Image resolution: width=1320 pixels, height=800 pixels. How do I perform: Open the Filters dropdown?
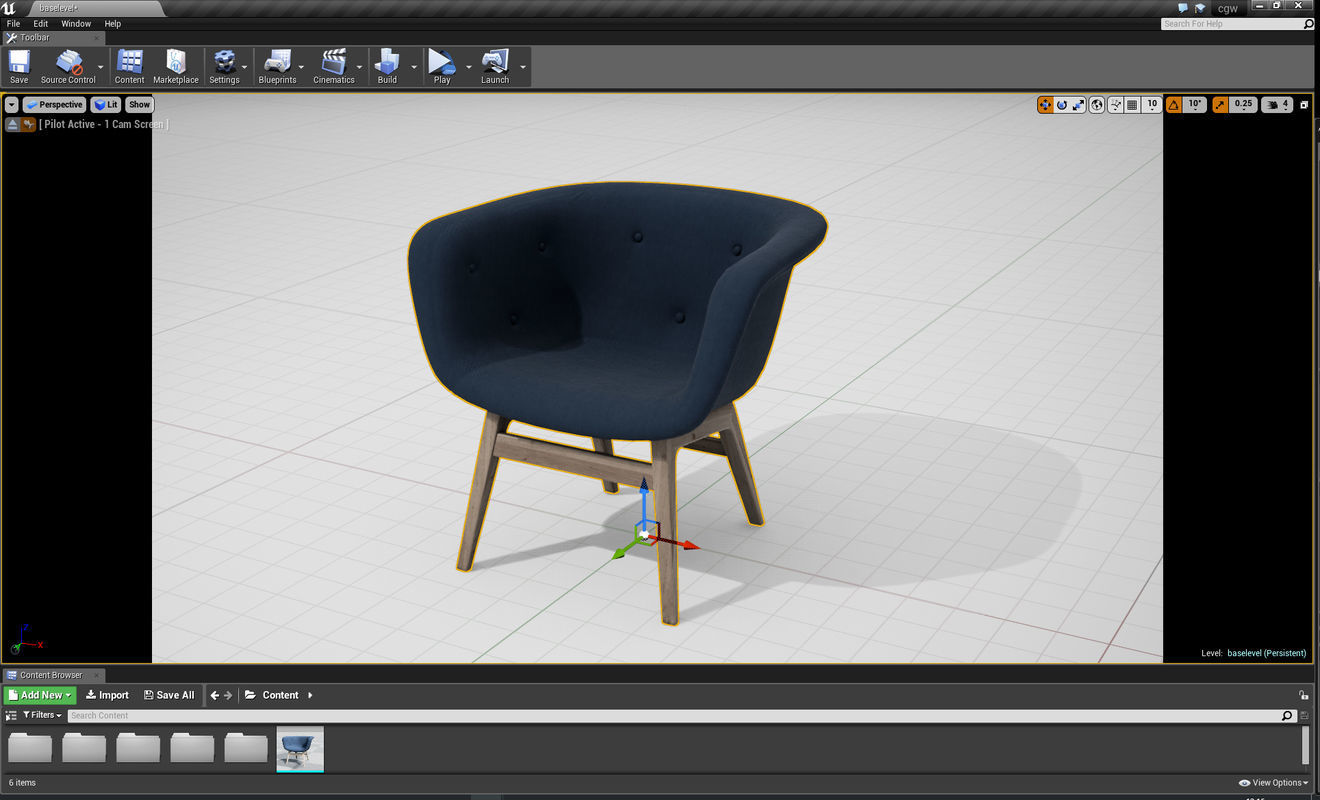pyautogui.click(x=42, y=715)
